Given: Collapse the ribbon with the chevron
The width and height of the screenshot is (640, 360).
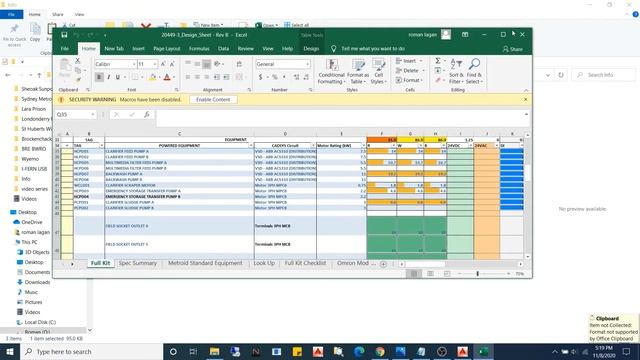Looking at the screenshot, I should coord(526,90).
